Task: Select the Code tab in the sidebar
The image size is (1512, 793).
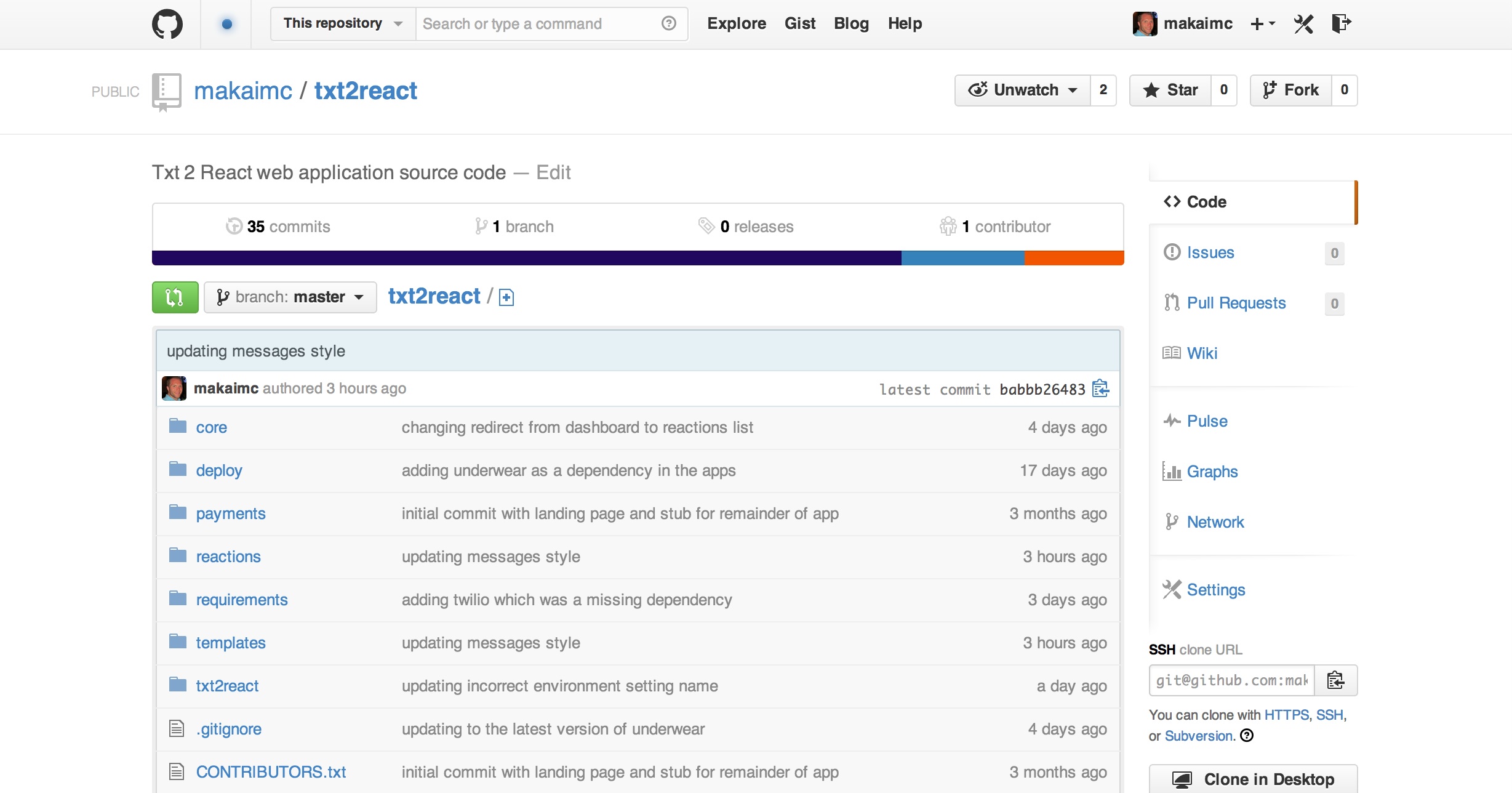Action: (x=1252, y=202)
